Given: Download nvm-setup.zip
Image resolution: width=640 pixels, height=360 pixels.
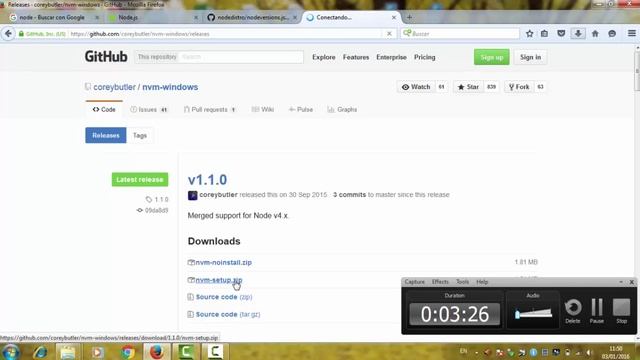Looking at the screenshot, I should pos(219,280).
